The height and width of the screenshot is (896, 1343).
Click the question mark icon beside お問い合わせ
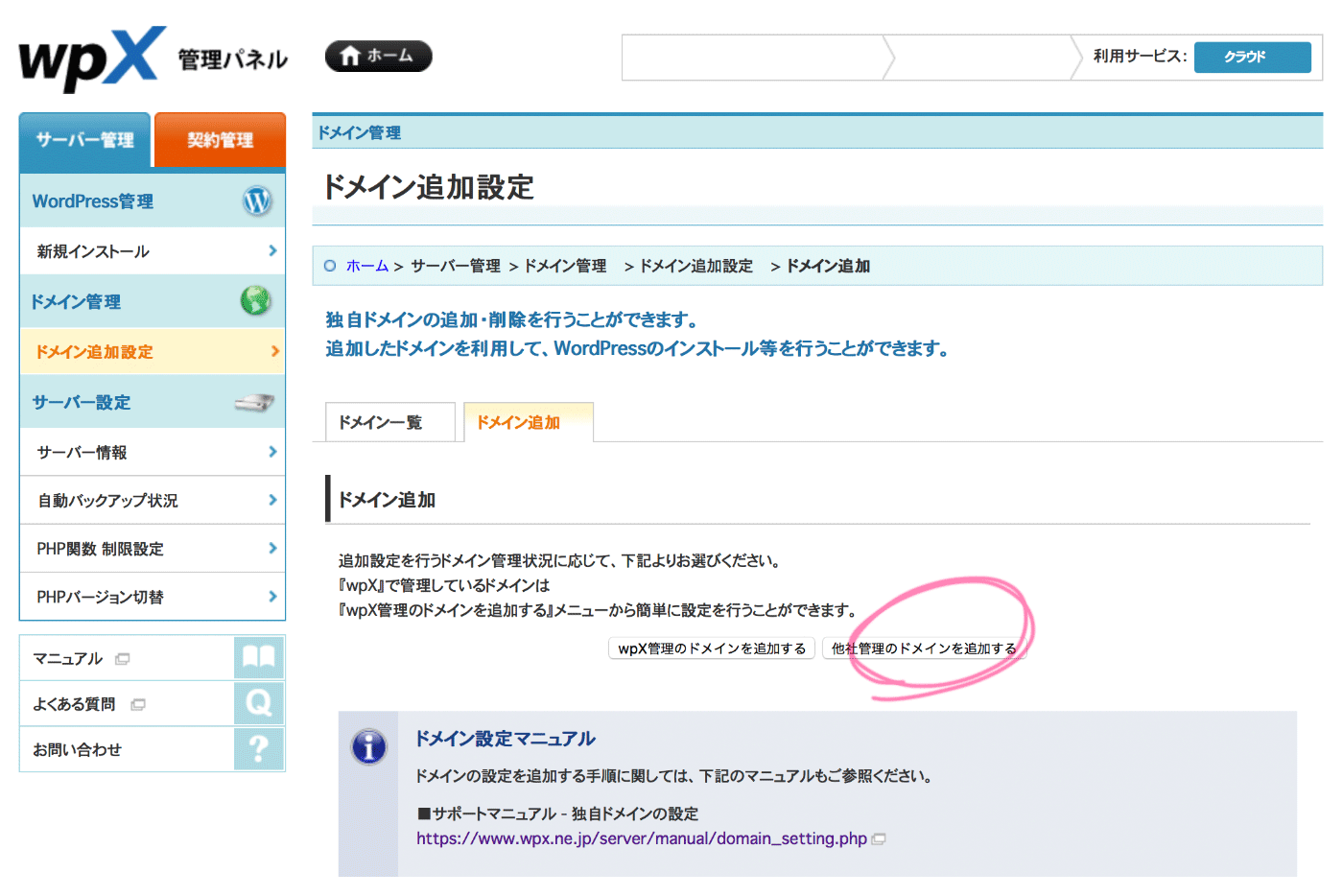(259, 748)
